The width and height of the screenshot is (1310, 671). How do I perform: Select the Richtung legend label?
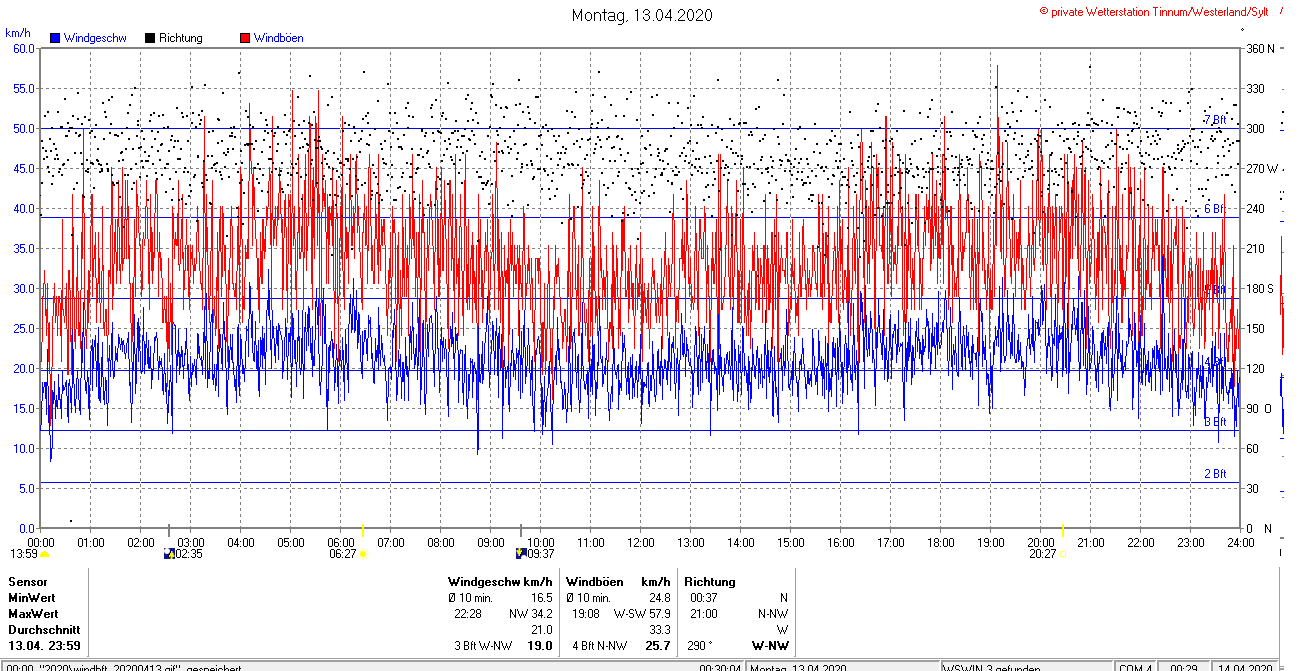click(181, 38)
